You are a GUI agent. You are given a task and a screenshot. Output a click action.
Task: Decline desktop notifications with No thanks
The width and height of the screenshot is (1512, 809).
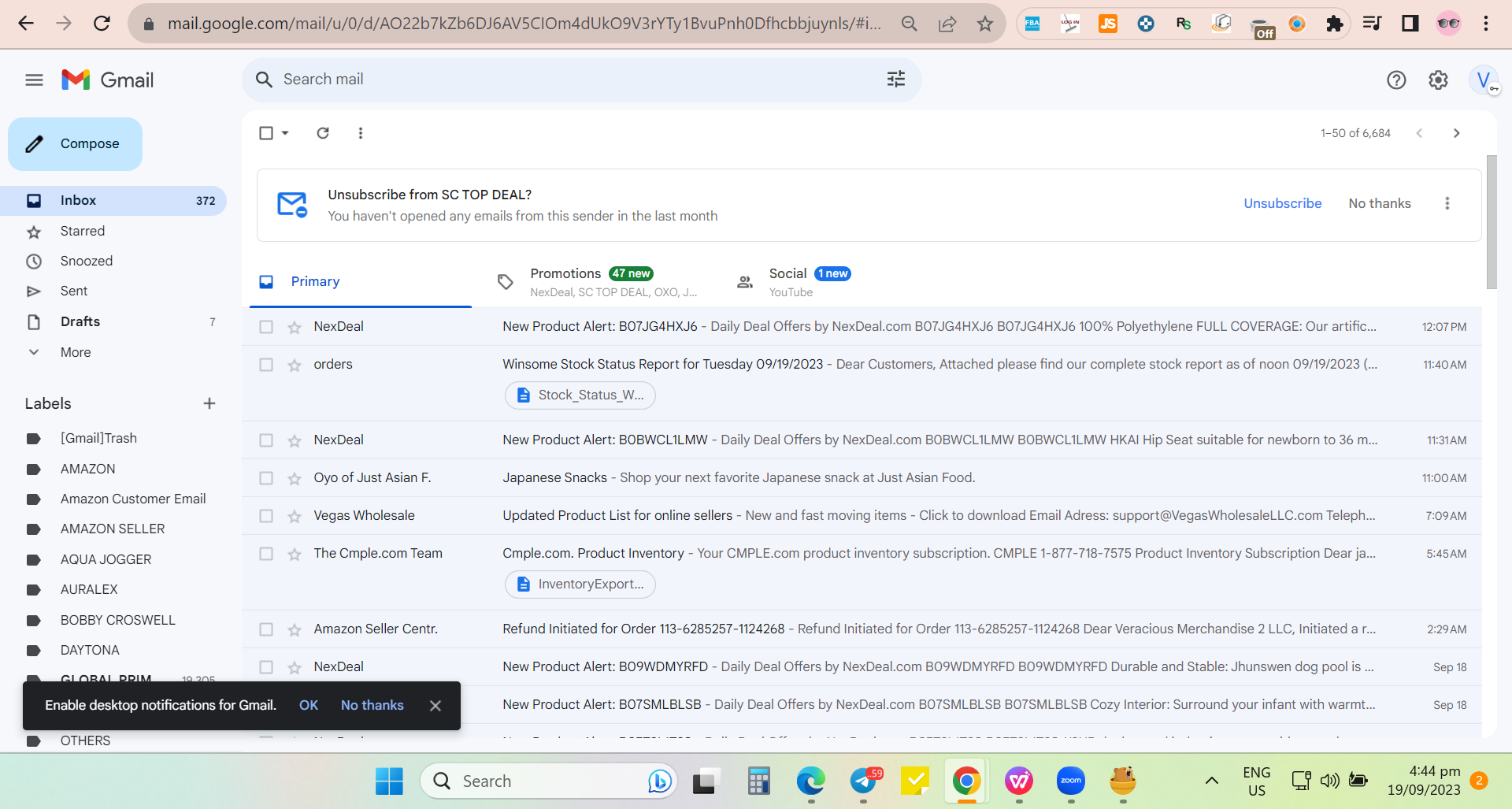[x=372, y=705]
